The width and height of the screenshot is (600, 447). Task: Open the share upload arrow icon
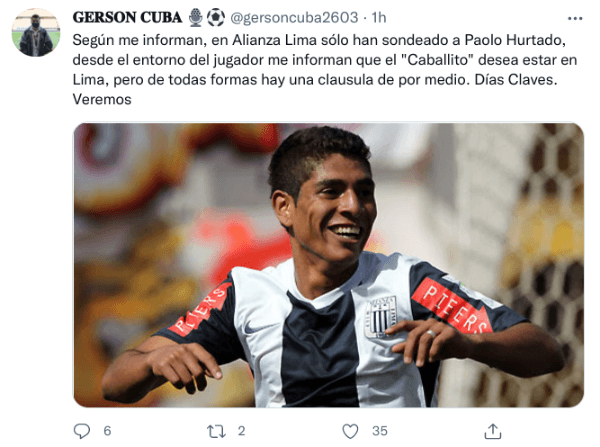(493, 431)
